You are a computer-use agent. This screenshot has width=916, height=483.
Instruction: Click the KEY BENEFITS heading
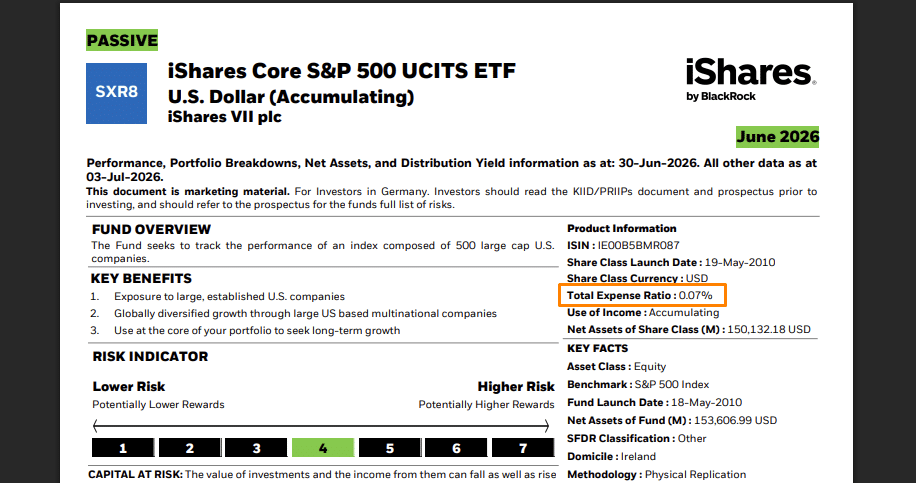pos(141,279)
